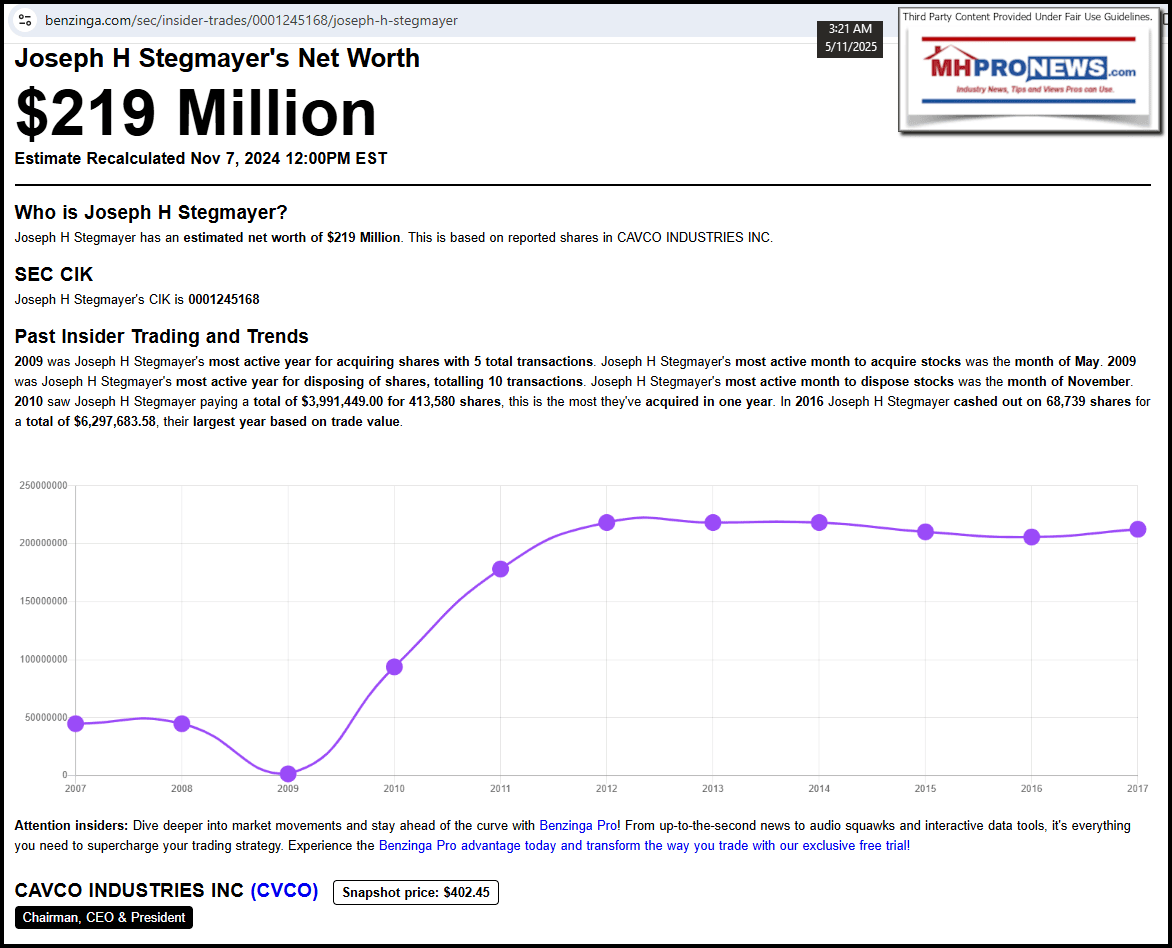Viewport: 1172px width, 948px height.
Task: Select the 2012 data point on chart
Action: (606, 522)
